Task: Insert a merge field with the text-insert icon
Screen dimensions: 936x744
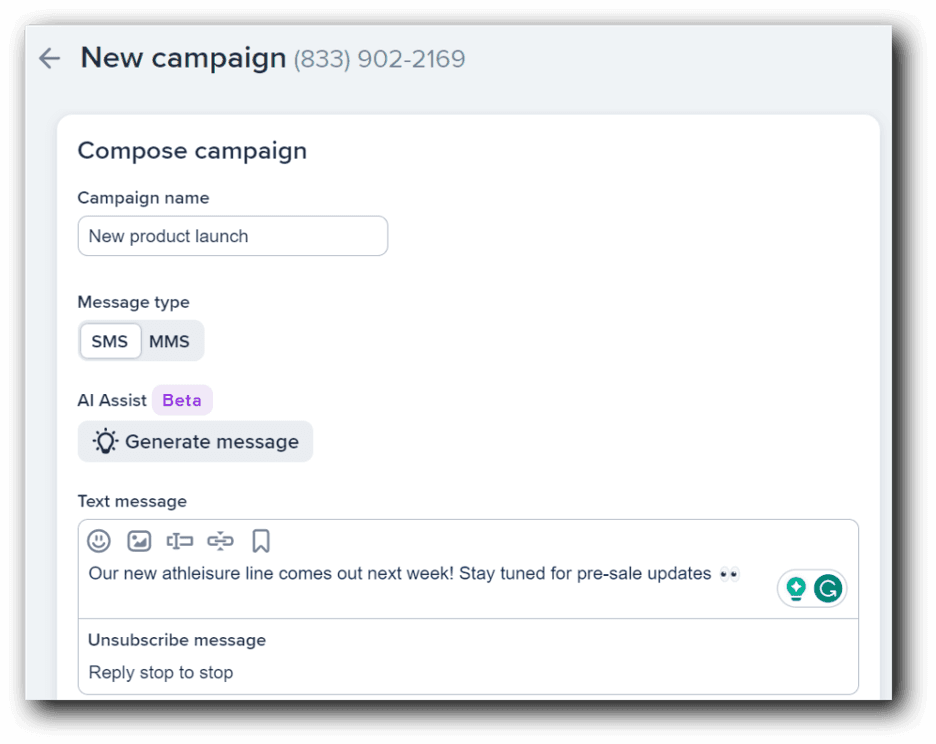Action: [x=180, y=541]
